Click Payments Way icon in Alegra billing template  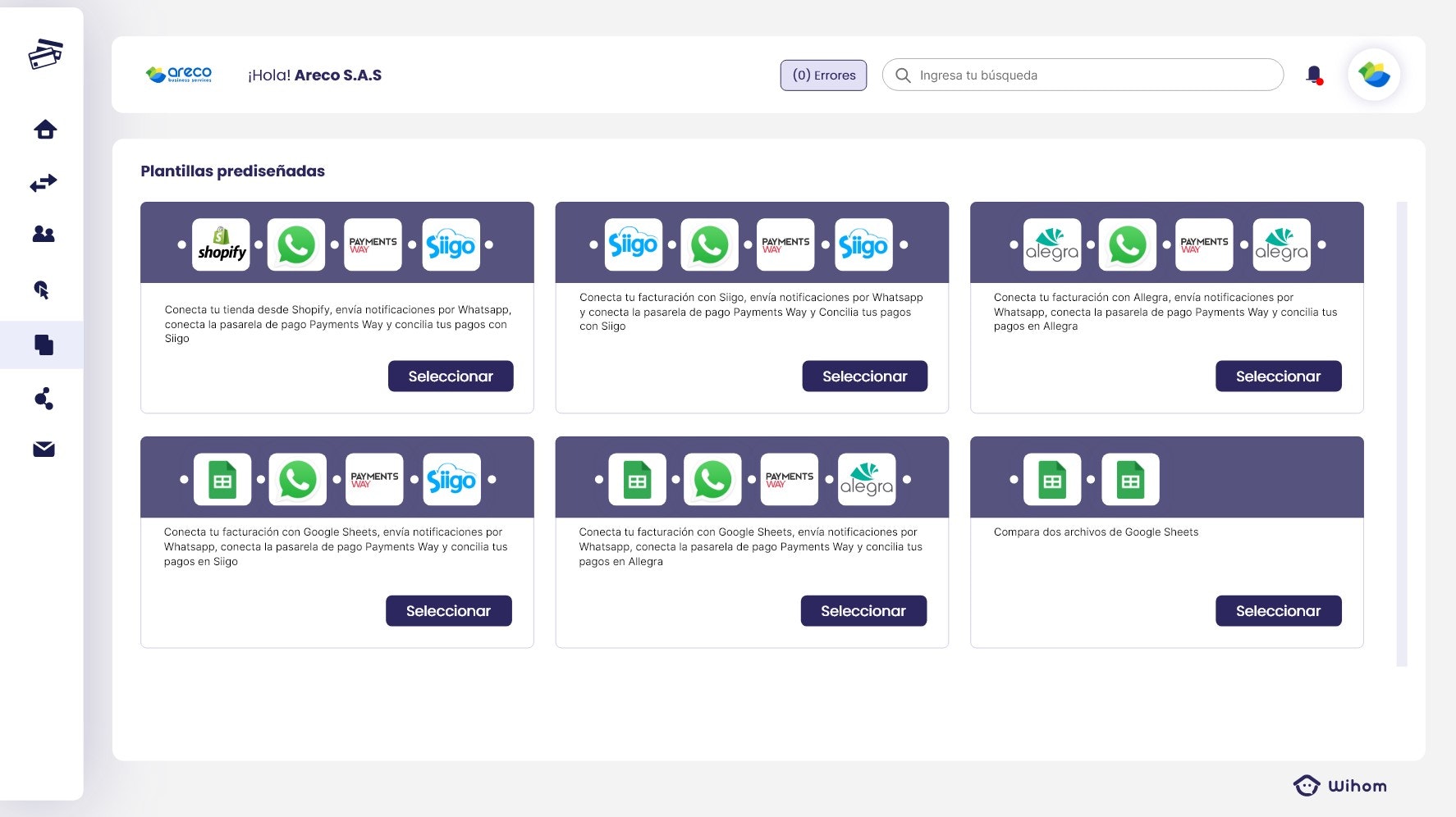coord(1204,244)
